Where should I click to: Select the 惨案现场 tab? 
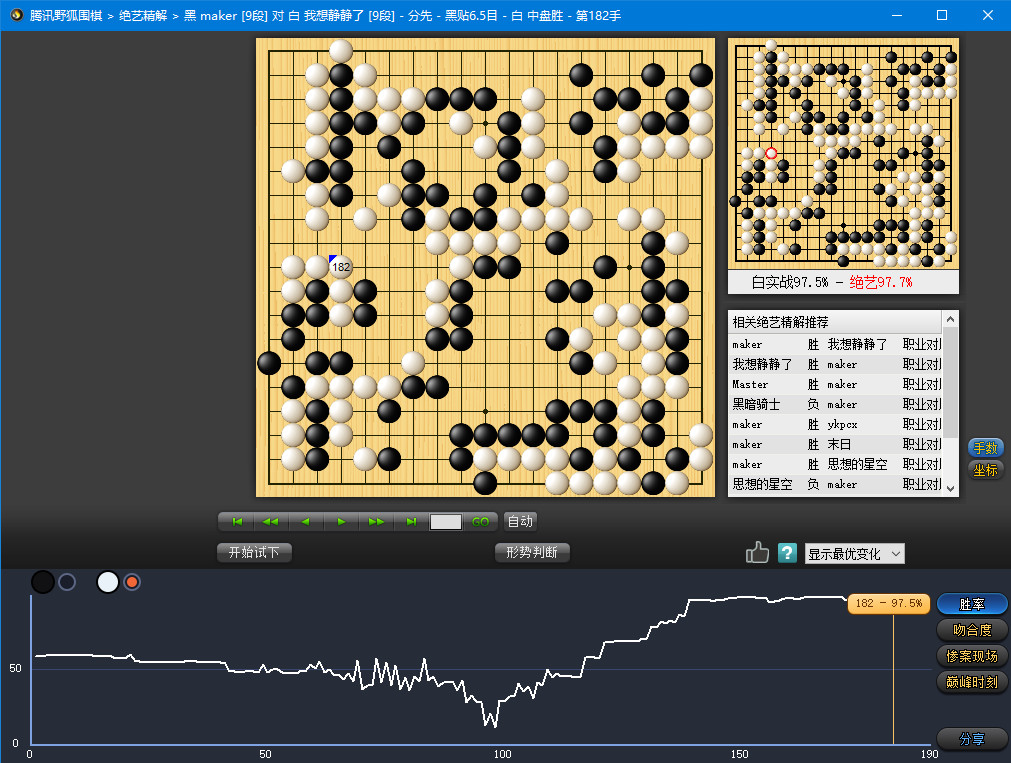point(972,656)
